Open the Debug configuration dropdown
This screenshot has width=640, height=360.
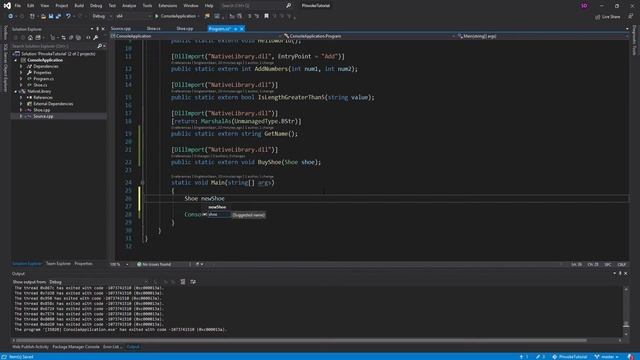(x=102, y=16)
